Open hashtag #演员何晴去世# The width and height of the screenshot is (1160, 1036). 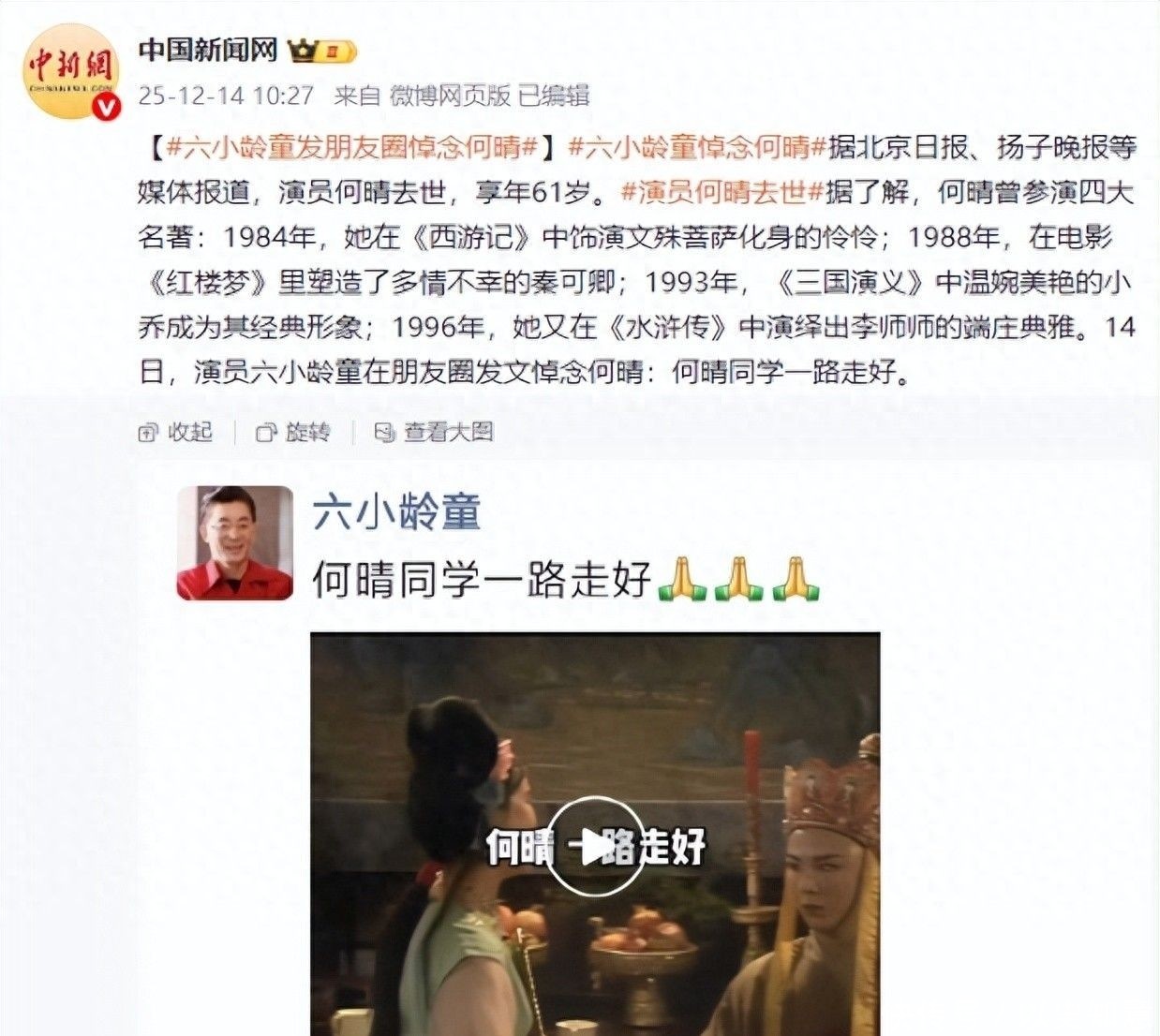coord(722,192)
